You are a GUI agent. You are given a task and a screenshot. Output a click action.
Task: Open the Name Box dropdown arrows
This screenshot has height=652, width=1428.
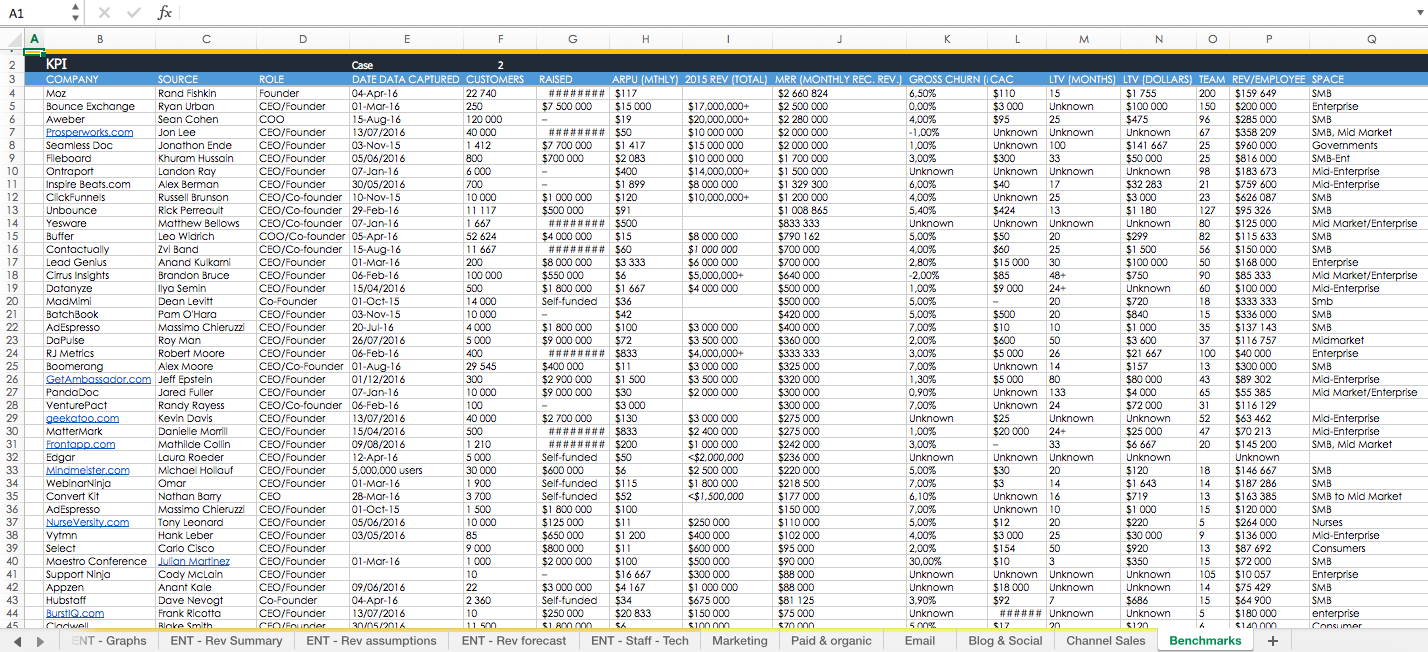(76, 13)
